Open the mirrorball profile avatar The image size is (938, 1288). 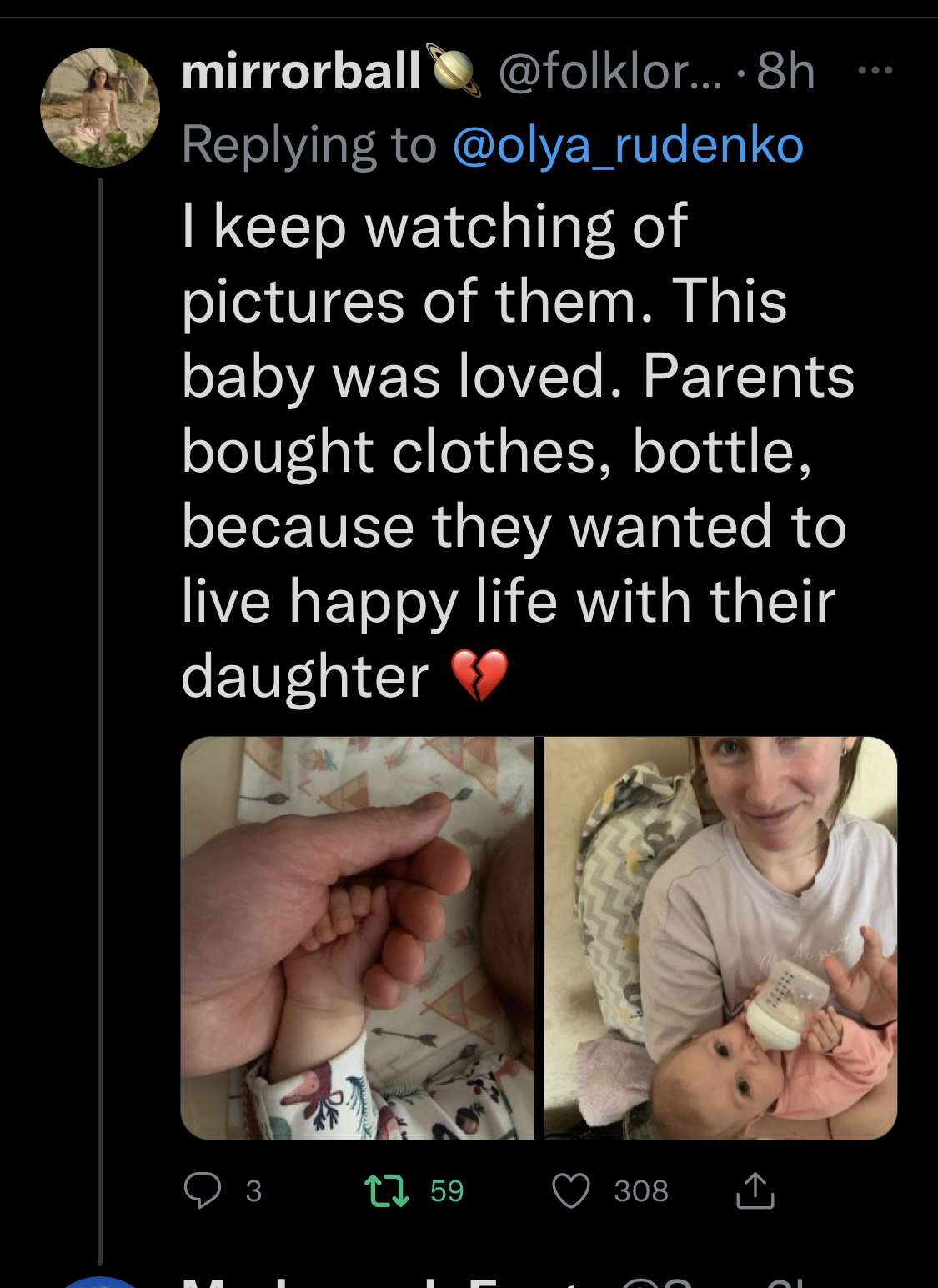point(100,107)
